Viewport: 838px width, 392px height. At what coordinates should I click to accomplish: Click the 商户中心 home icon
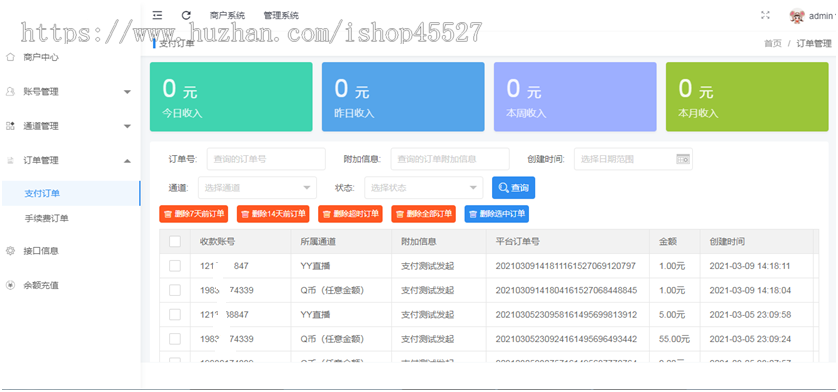10,57
